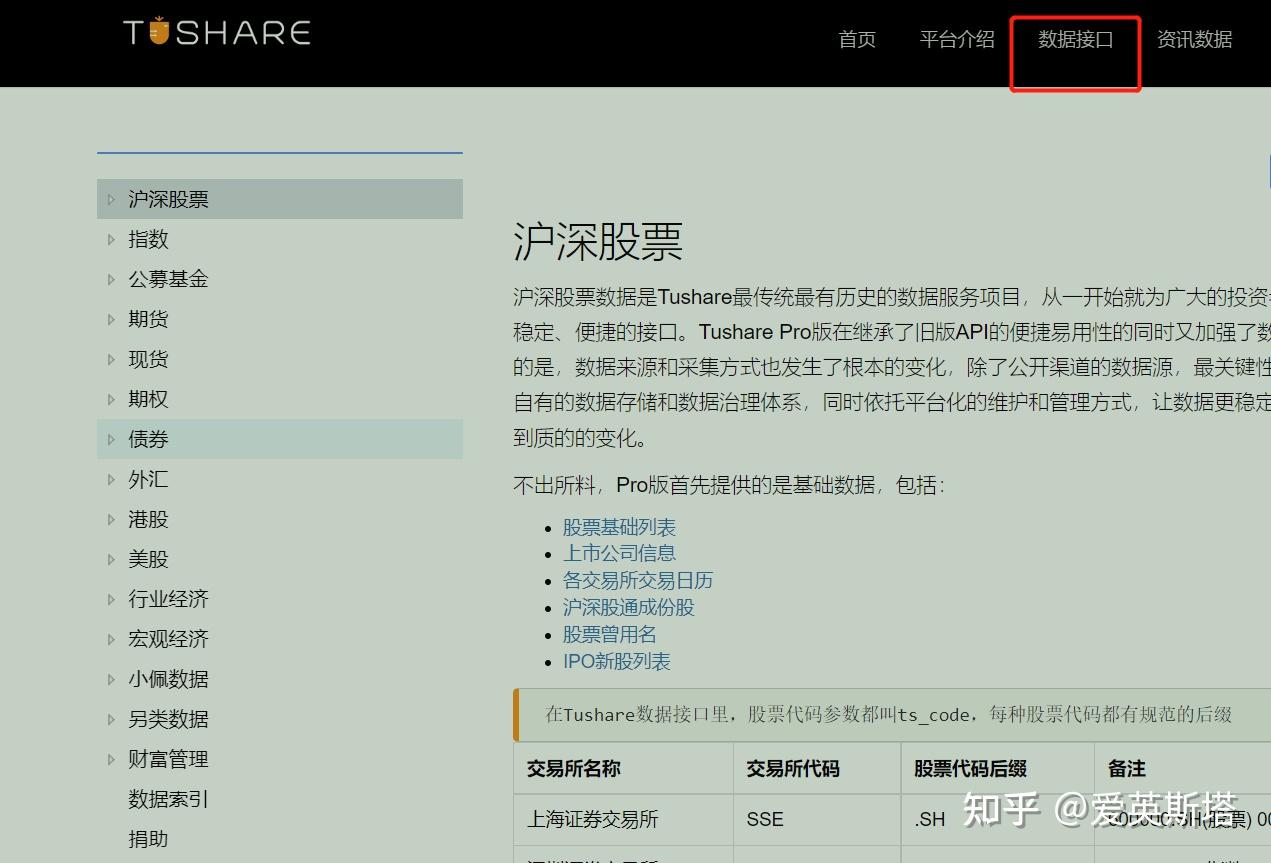The image size is (1271, 863).
Task: Open the 各交易所交易日历 link
Action: point(639,580)
